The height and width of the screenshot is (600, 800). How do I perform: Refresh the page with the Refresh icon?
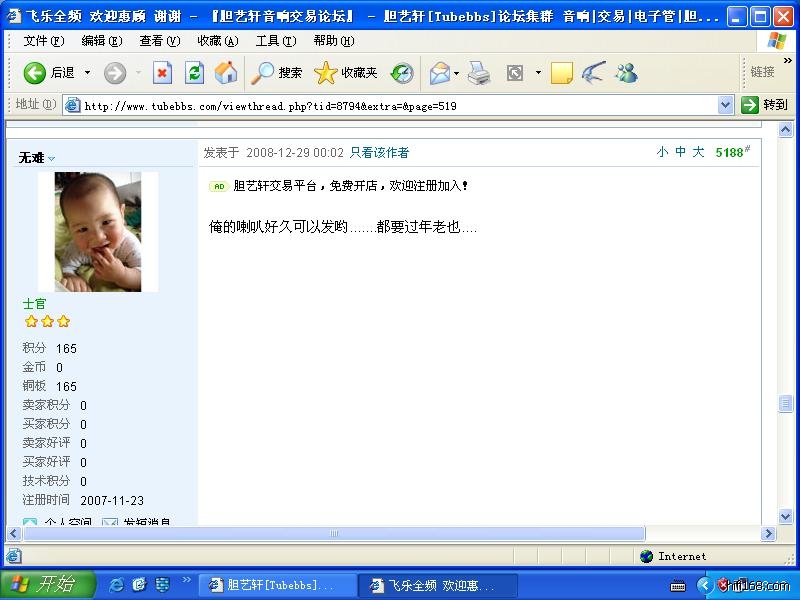tap(194, 73)
